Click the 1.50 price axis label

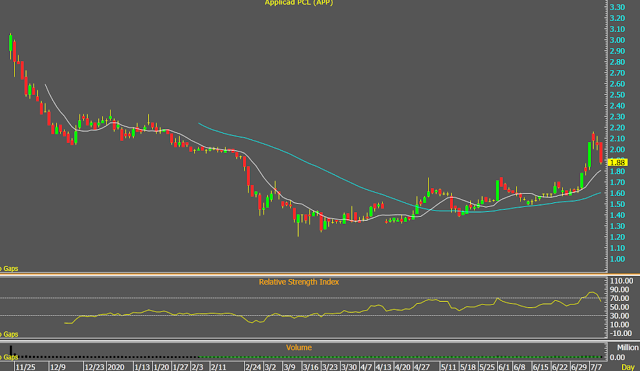click(617, 204)
